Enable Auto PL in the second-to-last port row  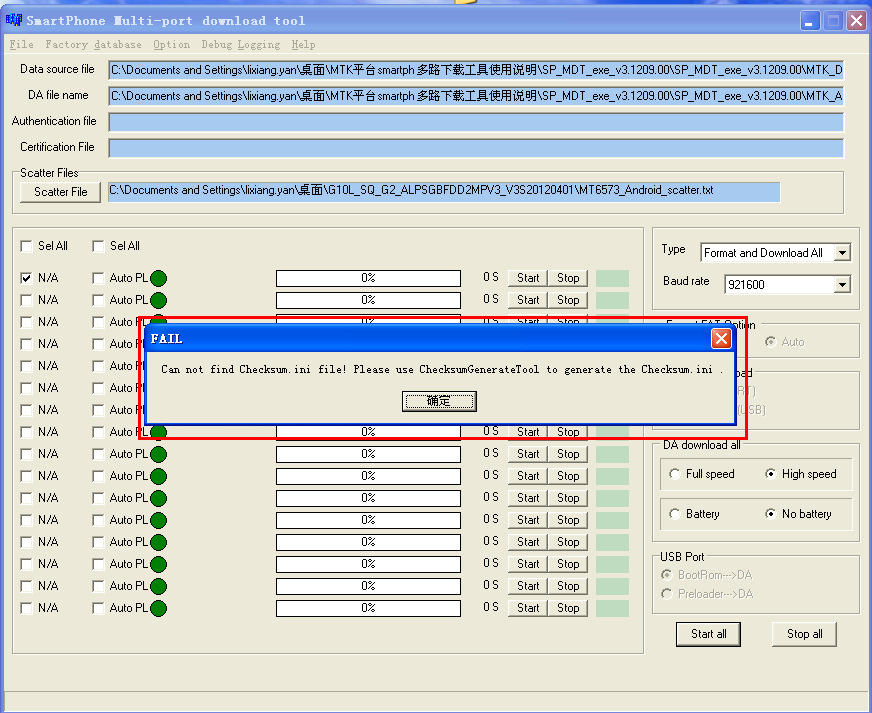(x=98, y=586)
